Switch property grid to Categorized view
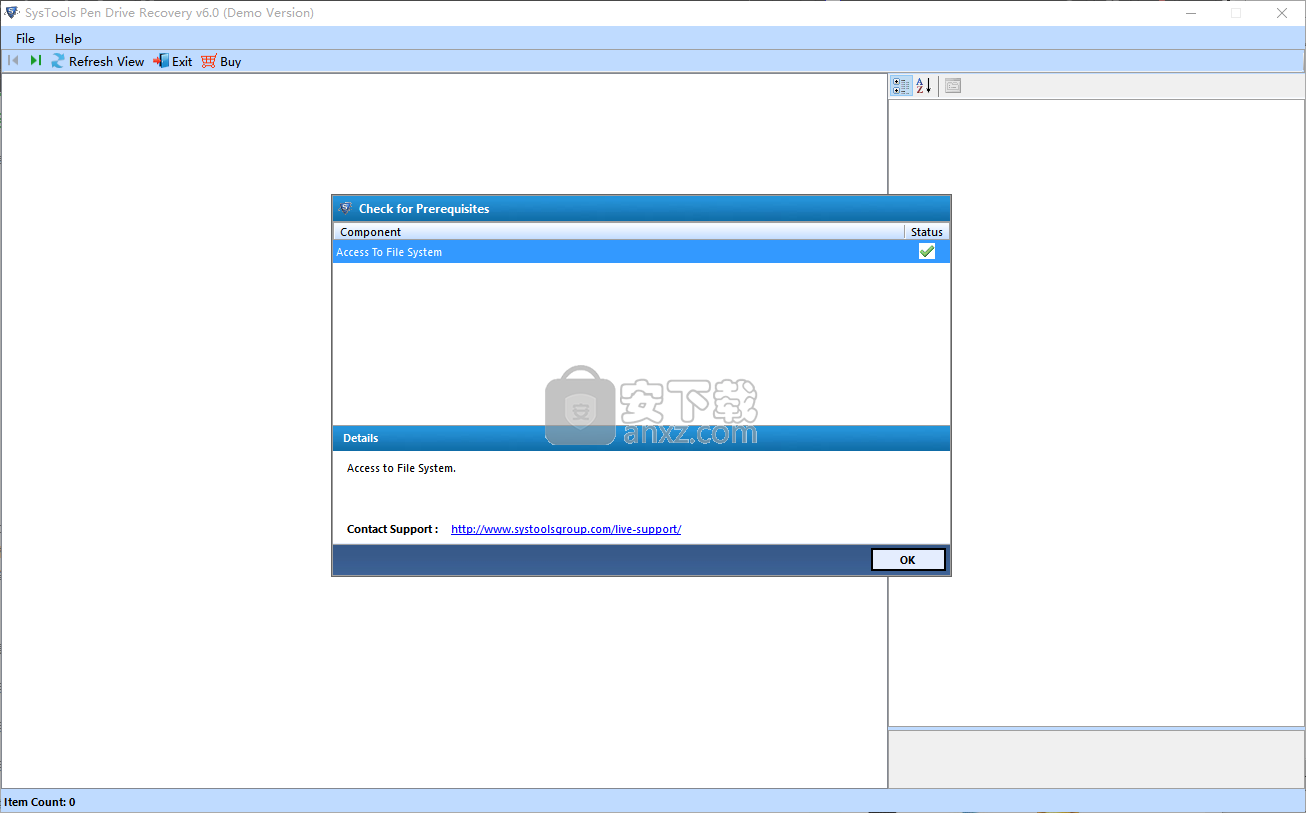 [x=901, y=86]
